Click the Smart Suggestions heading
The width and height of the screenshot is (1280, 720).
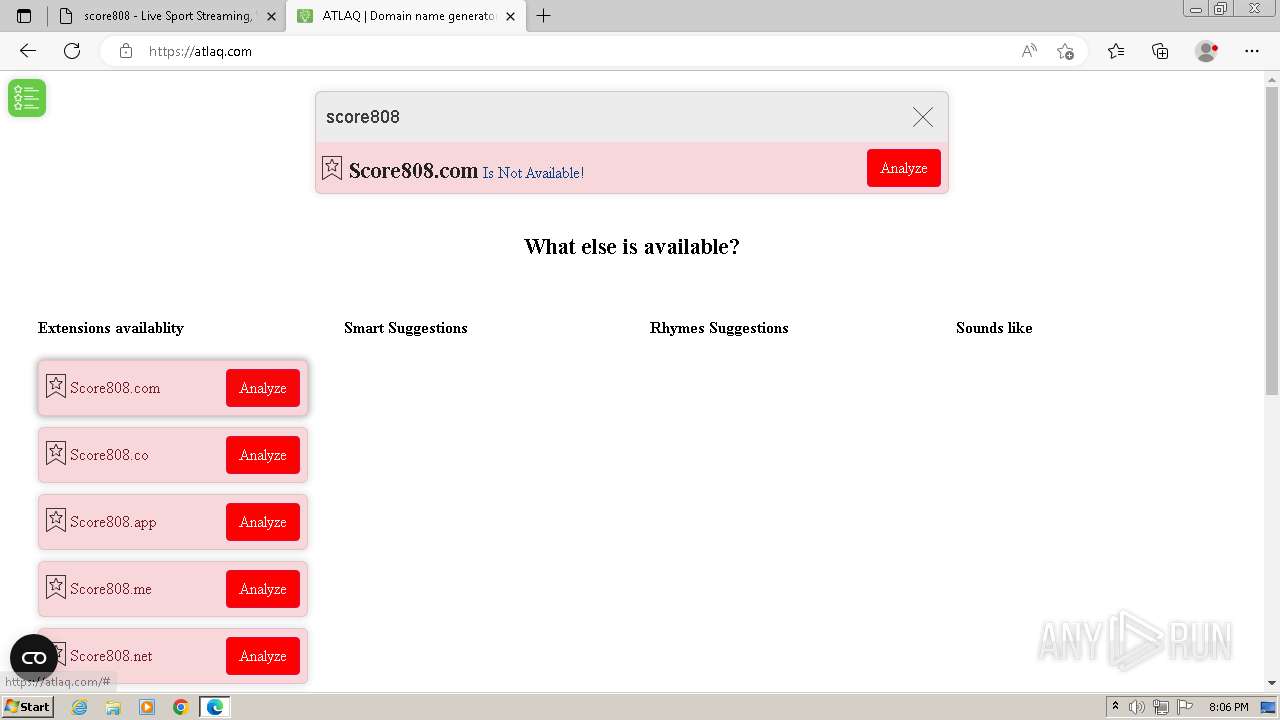click(406, 328)
